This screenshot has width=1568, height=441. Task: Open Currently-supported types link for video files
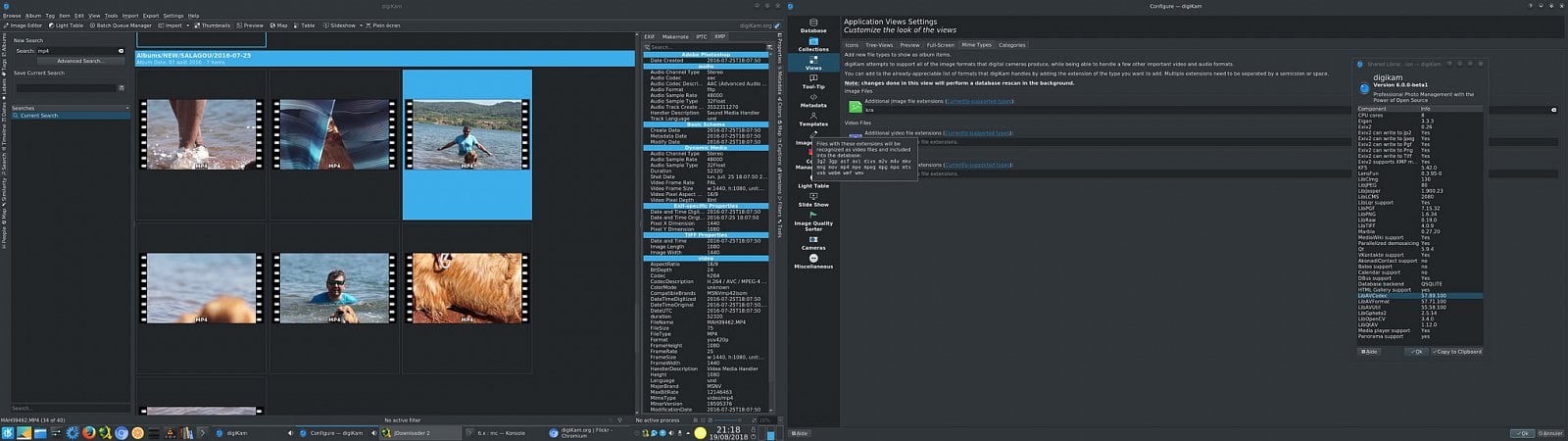click(977, 133)
